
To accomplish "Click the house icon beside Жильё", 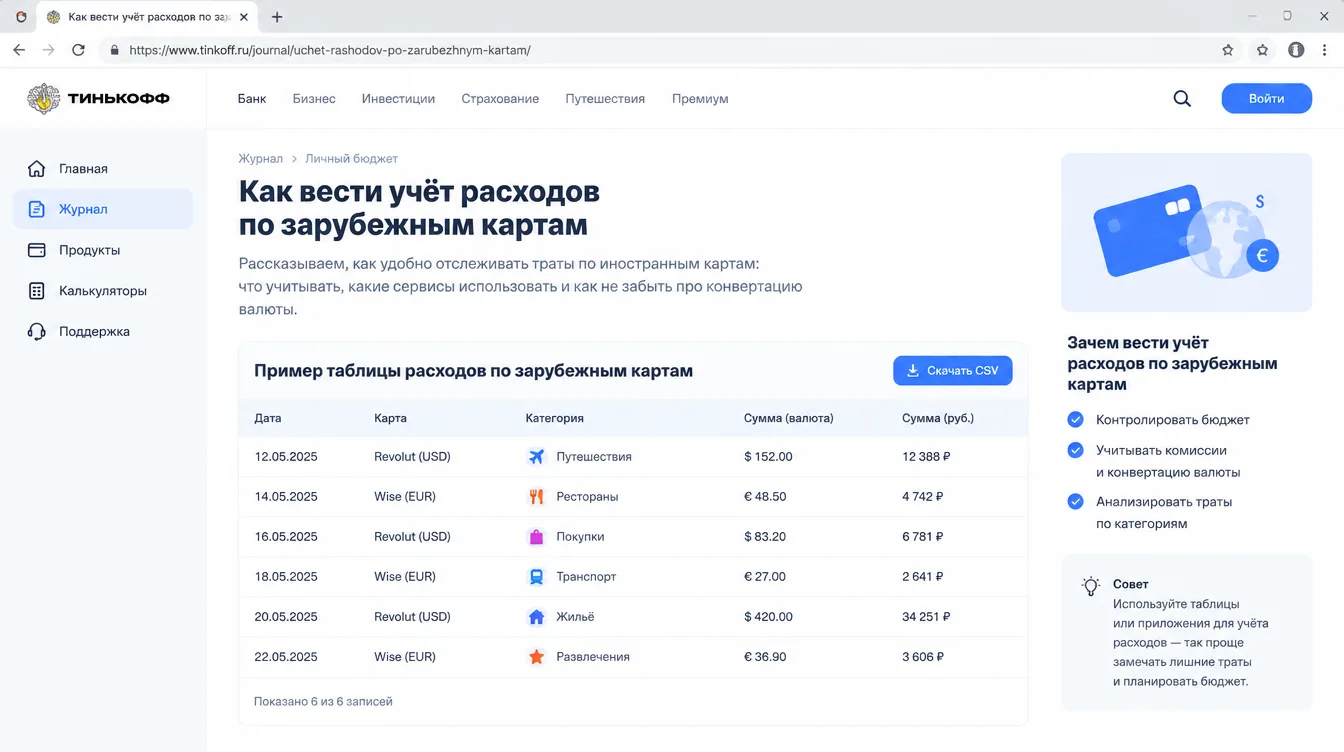I will pos(537,617).
